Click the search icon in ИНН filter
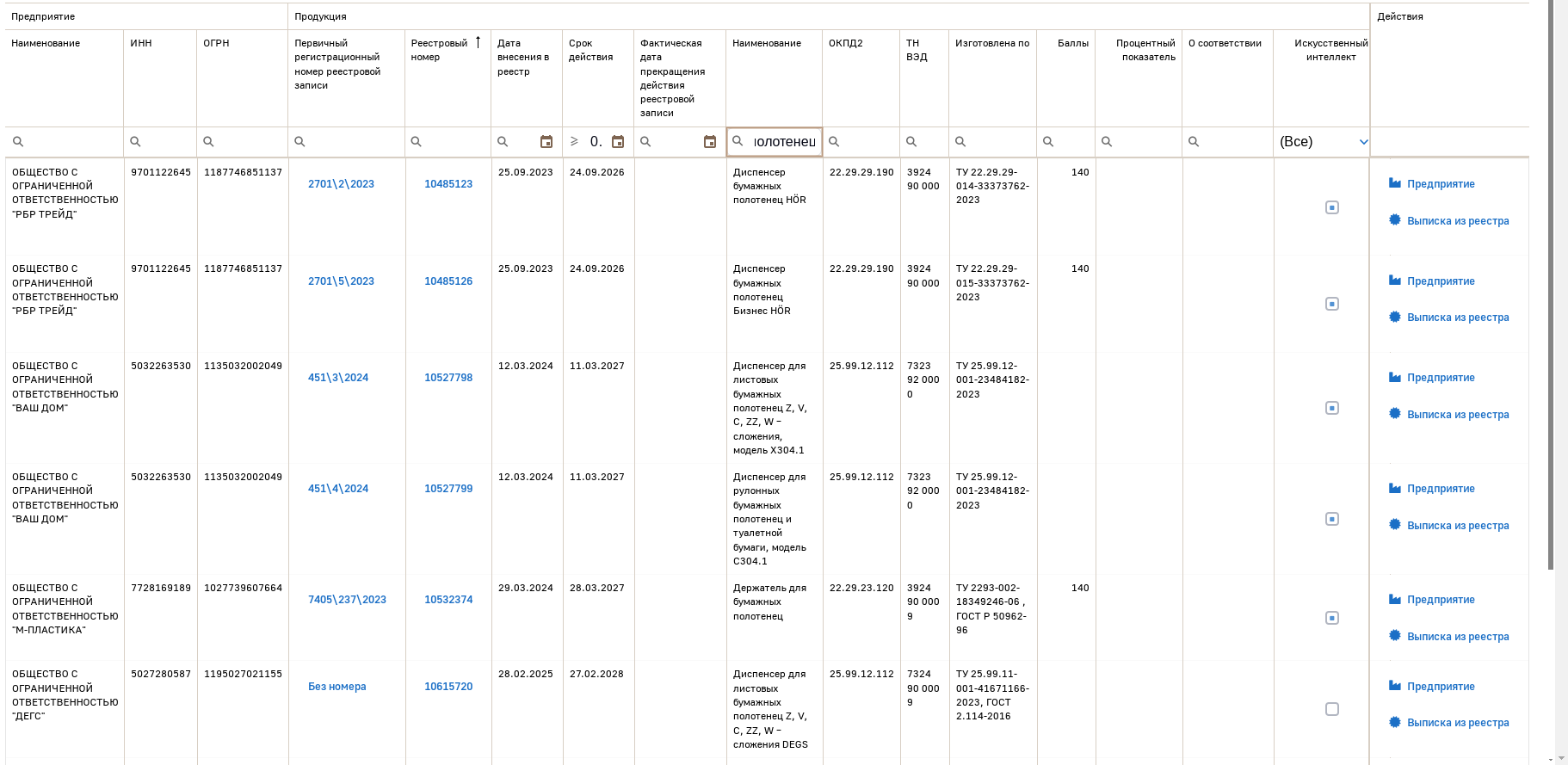Viewport: 1568px width, 765px height. pos(135,142)
